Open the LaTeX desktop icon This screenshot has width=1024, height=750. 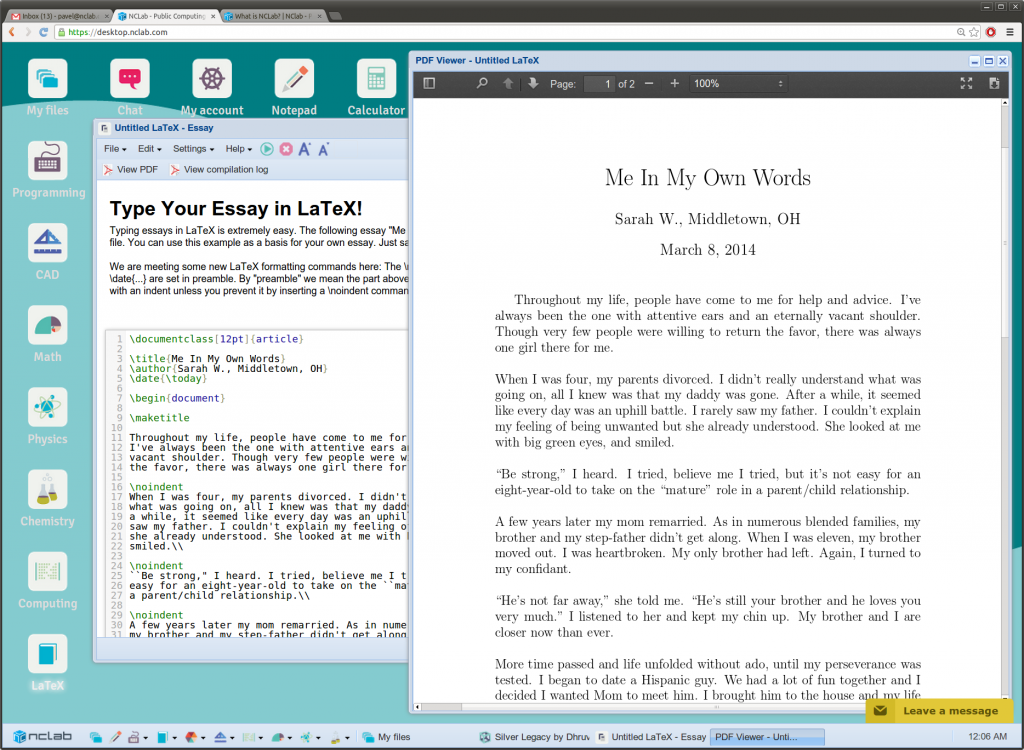[48, 654]
